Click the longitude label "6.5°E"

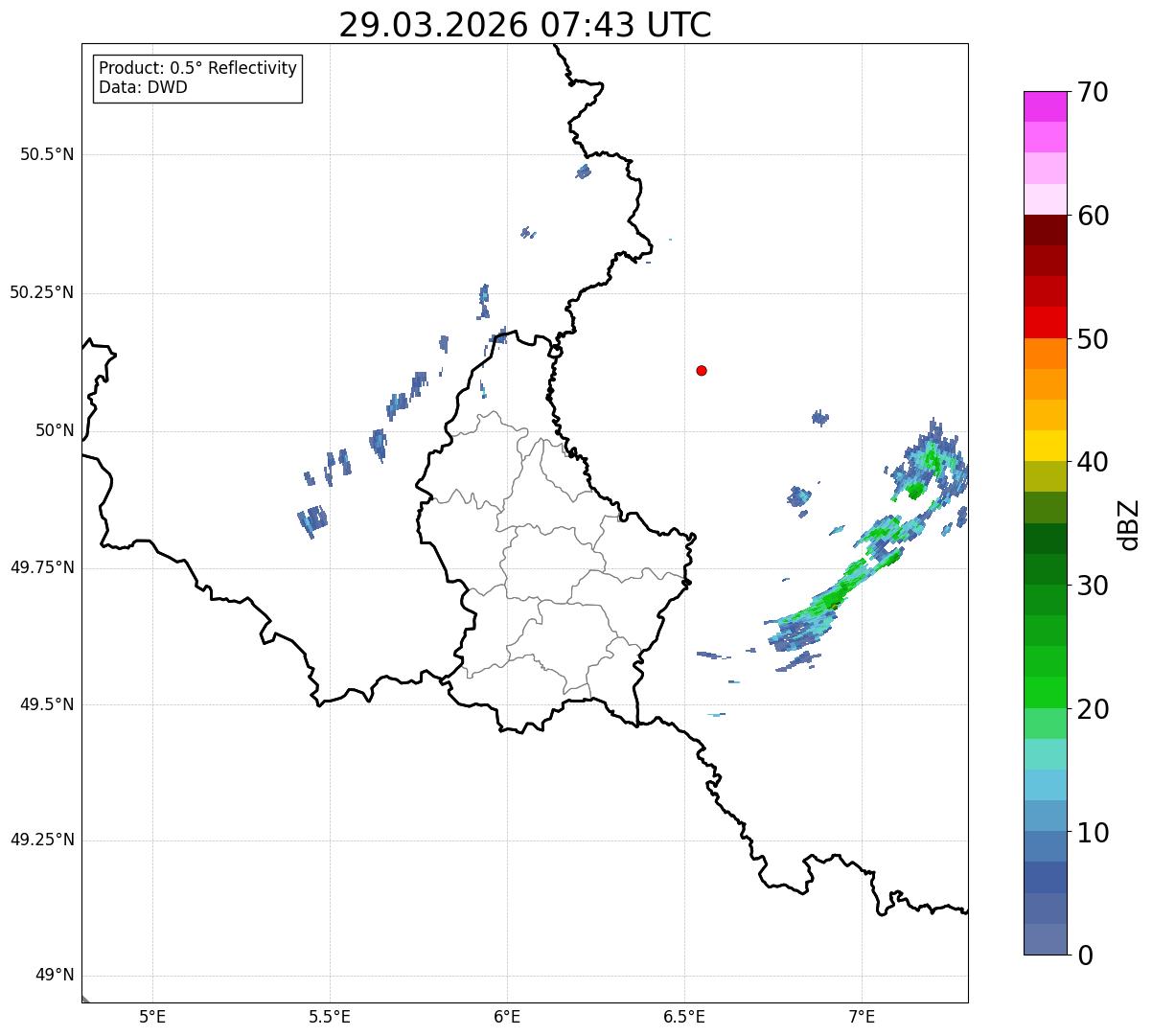click(x=684, y=1016)
